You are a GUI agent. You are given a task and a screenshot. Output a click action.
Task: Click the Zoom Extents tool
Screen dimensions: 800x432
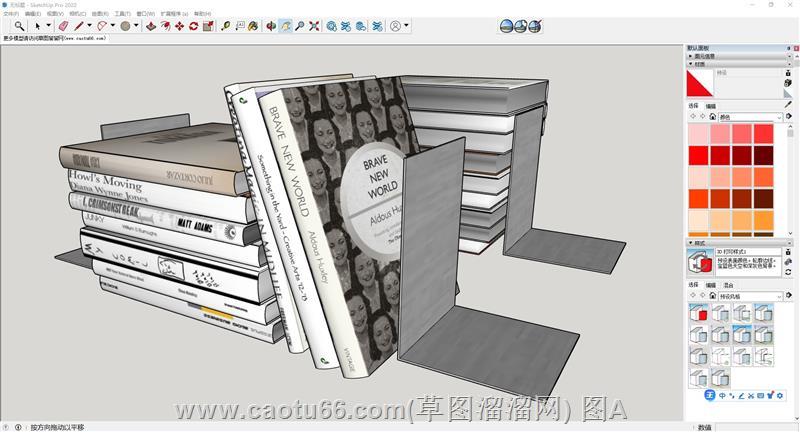pyautogui.click(x=314, y=26)
